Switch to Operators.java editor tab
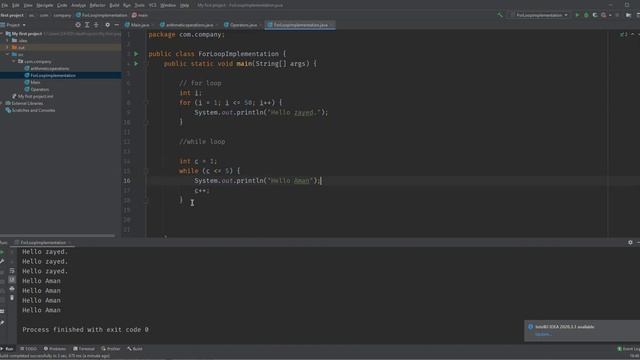This screenshot has height=360, width=640. 243,25
